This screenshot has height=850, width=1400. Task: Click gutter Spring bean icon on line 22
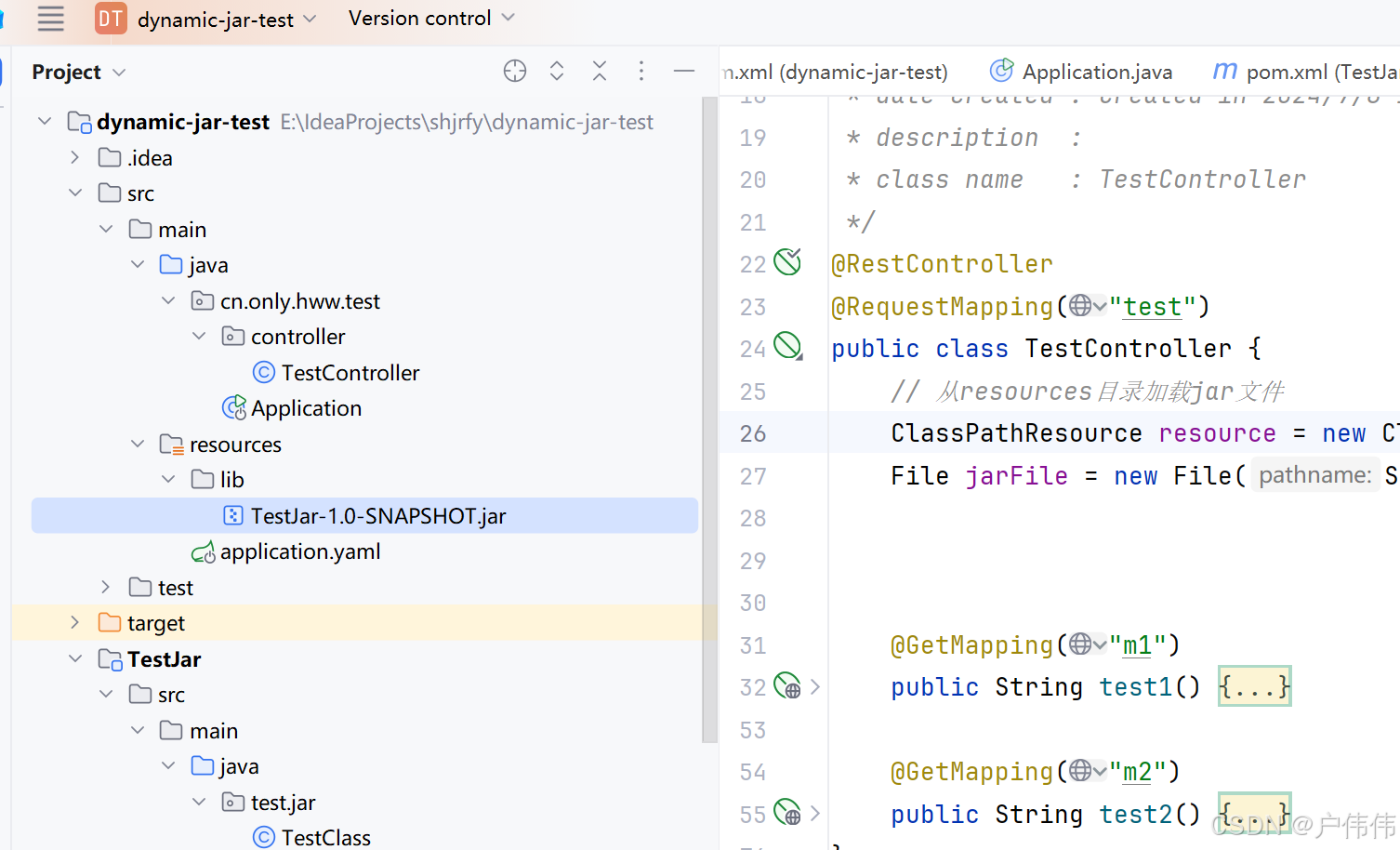[787, 262]
